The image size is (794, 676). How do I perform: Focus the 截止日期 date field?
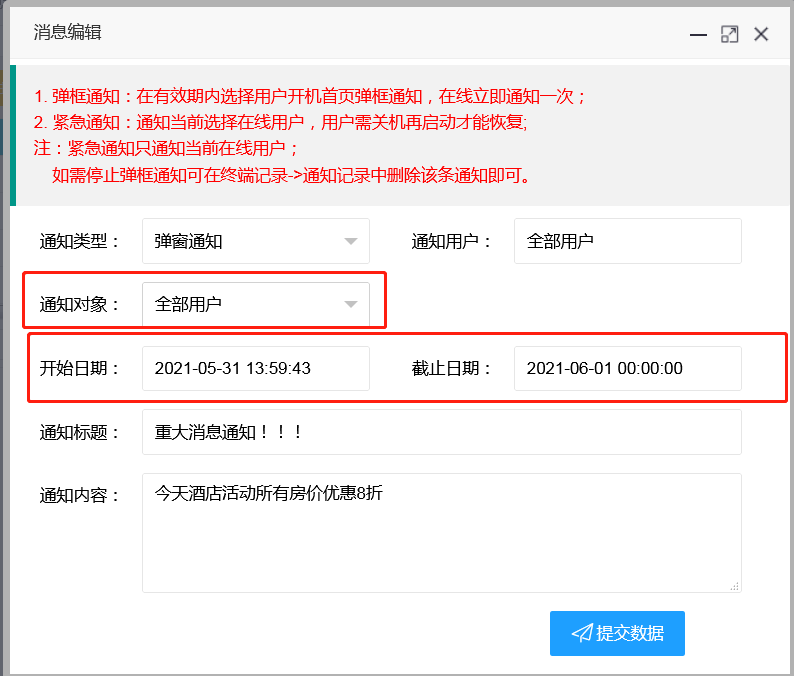pos(627,368)
